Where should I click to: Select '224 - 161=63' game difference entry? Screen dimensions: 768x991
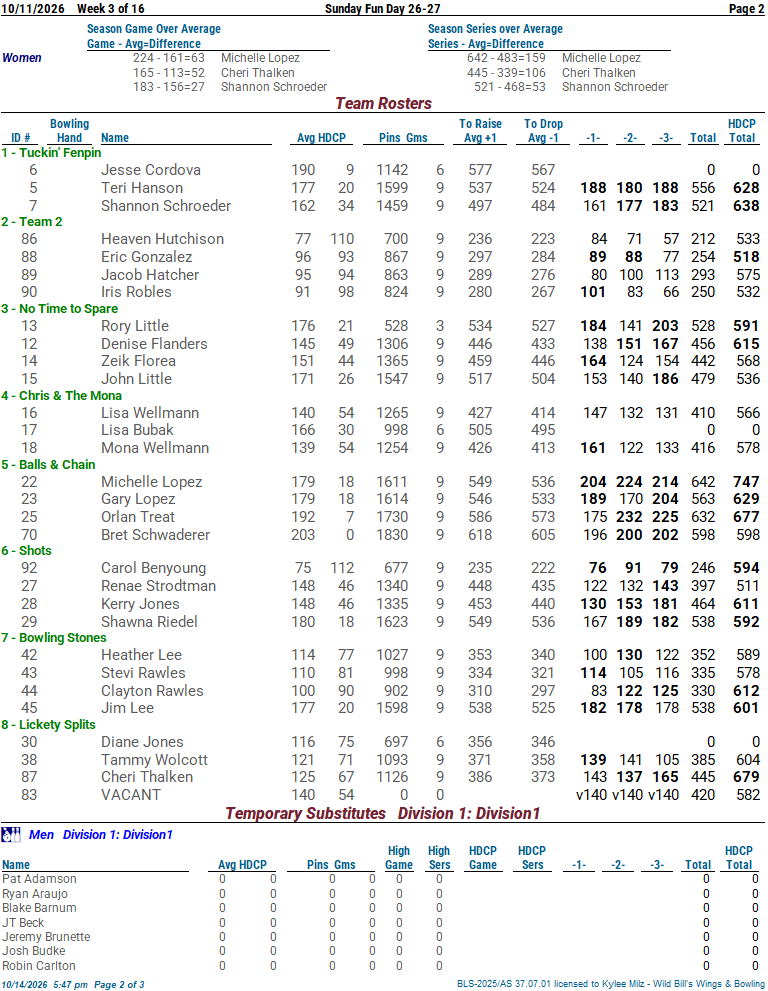pyautogui.click(x=169, y=58)
